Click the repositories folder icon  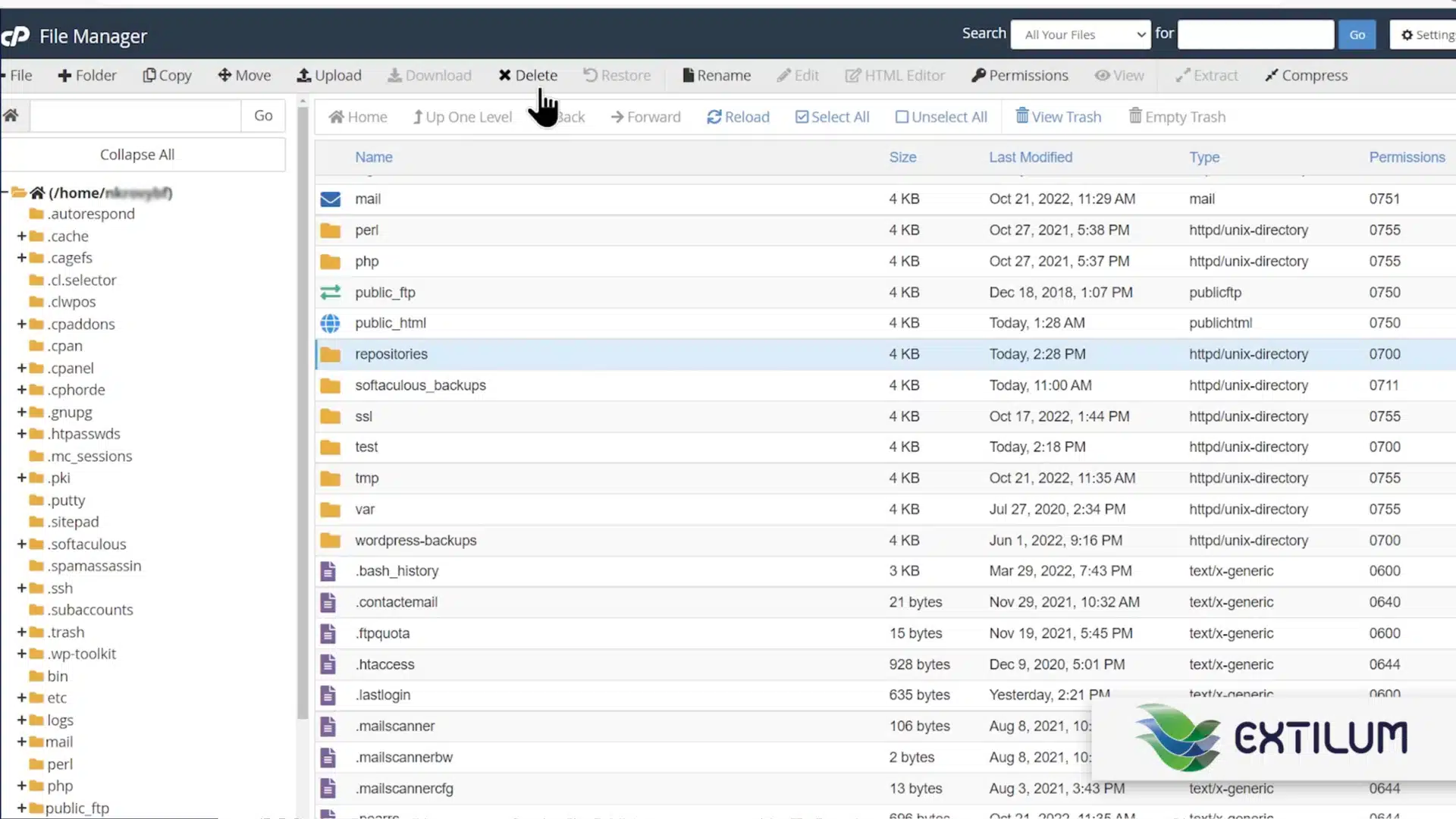click(x=331, y=354)
